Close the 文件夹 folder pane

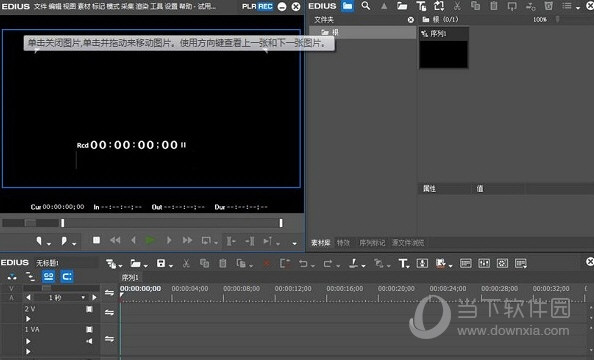411,20
